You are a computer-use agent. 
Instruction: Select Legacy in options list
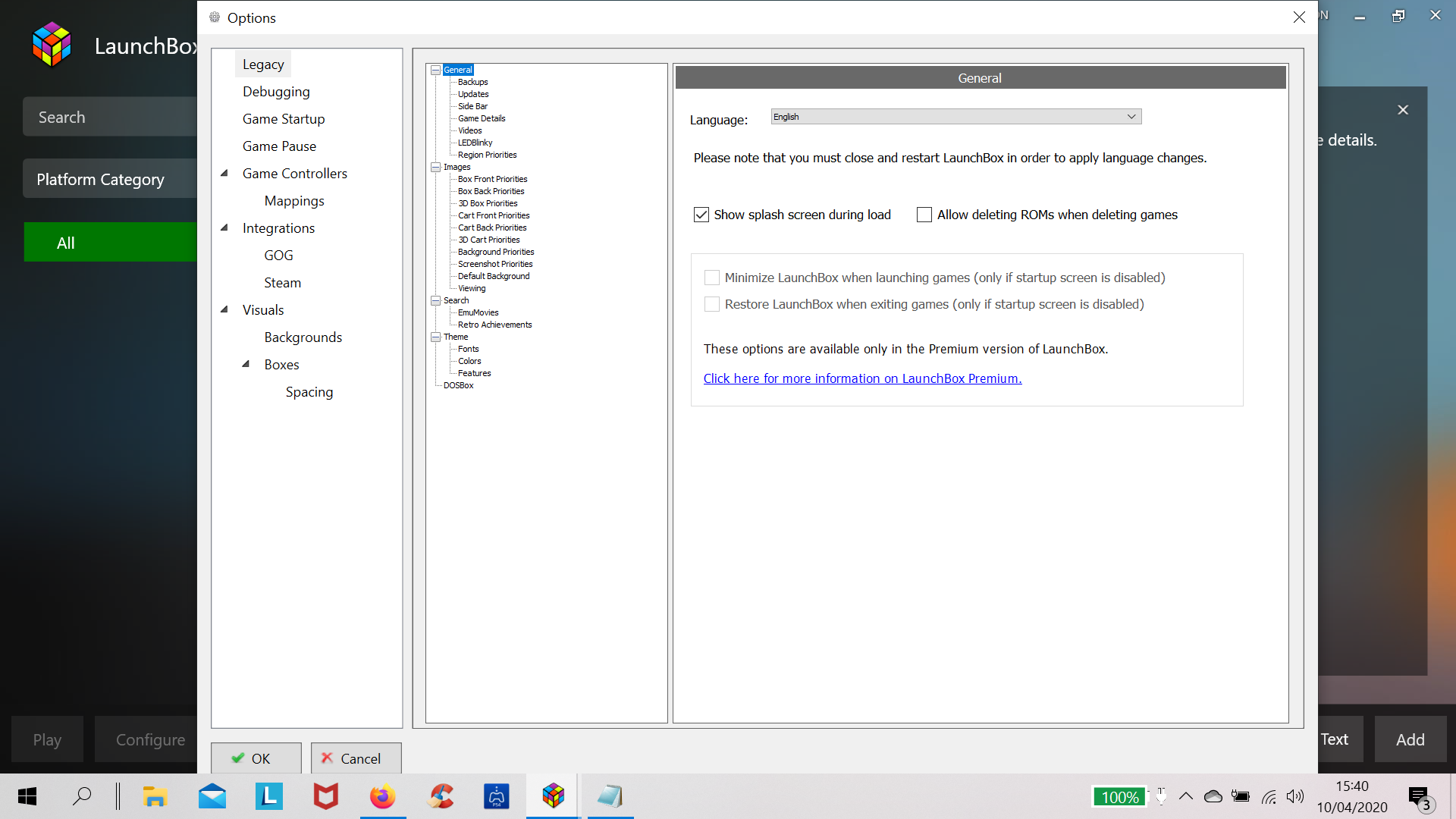tap(263, 64)
